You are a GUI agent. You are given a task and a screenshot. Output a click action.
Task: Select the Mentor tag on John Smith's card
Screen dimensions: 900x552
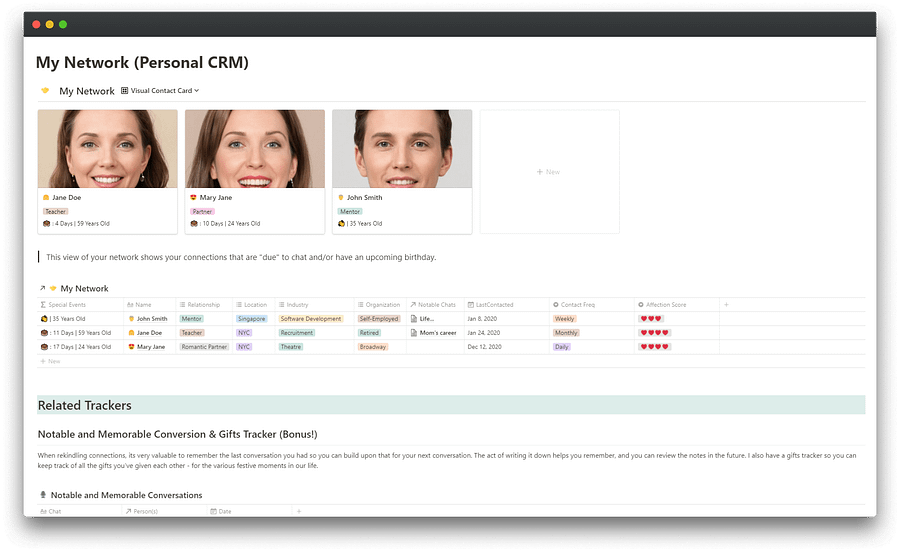(350, 211)
